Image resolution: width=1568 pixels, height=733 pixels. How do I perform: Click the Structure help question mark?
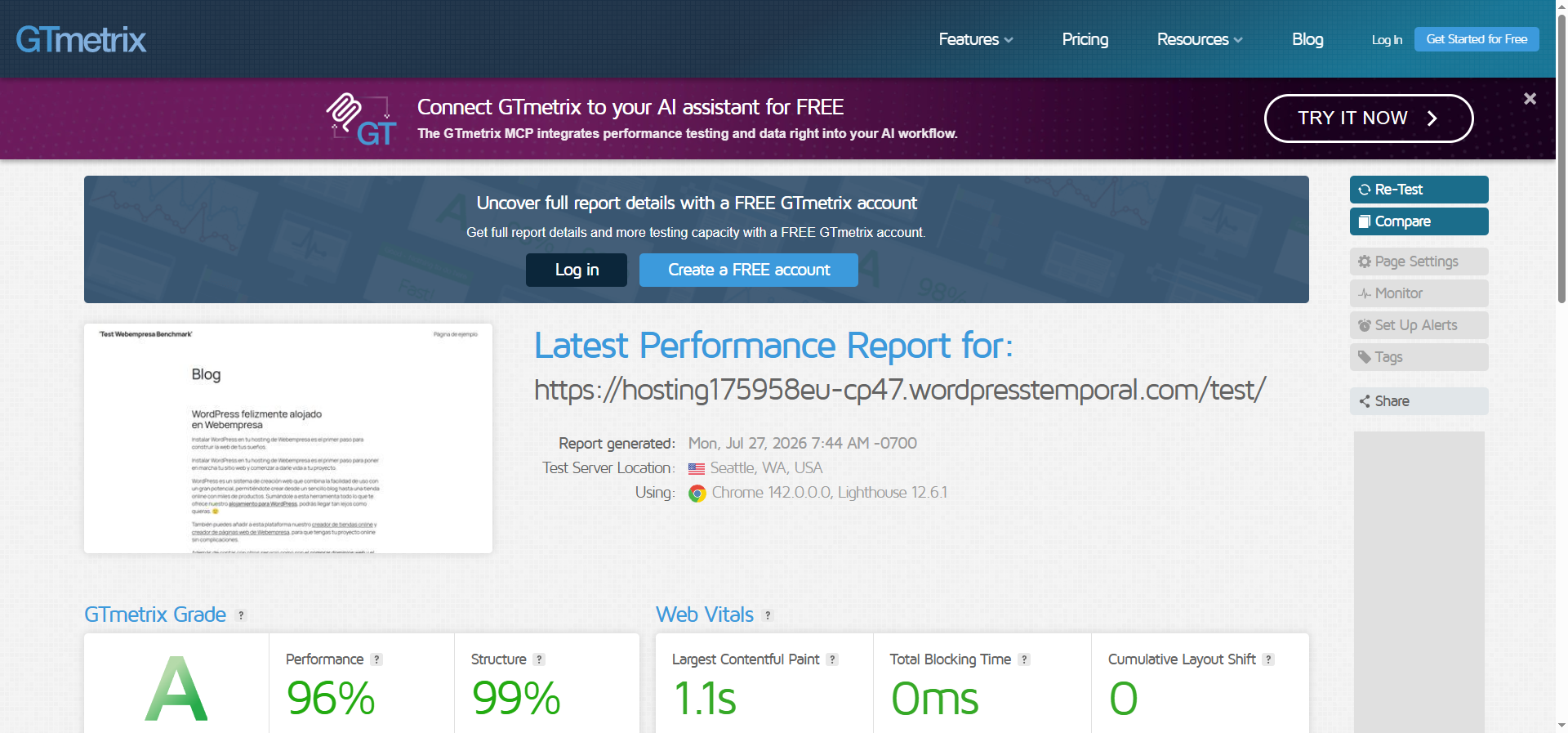point(539,659)
